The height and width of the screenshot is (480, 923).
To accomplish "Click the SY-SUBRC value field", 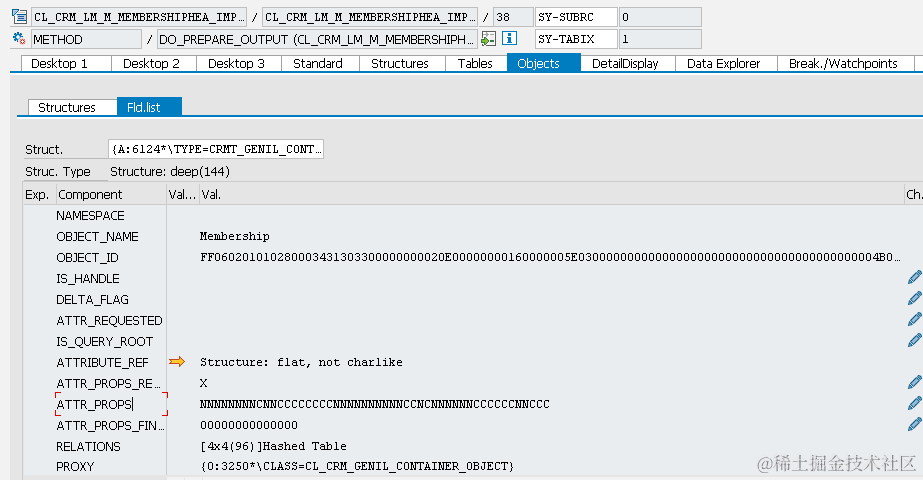I will click(660, 17).
